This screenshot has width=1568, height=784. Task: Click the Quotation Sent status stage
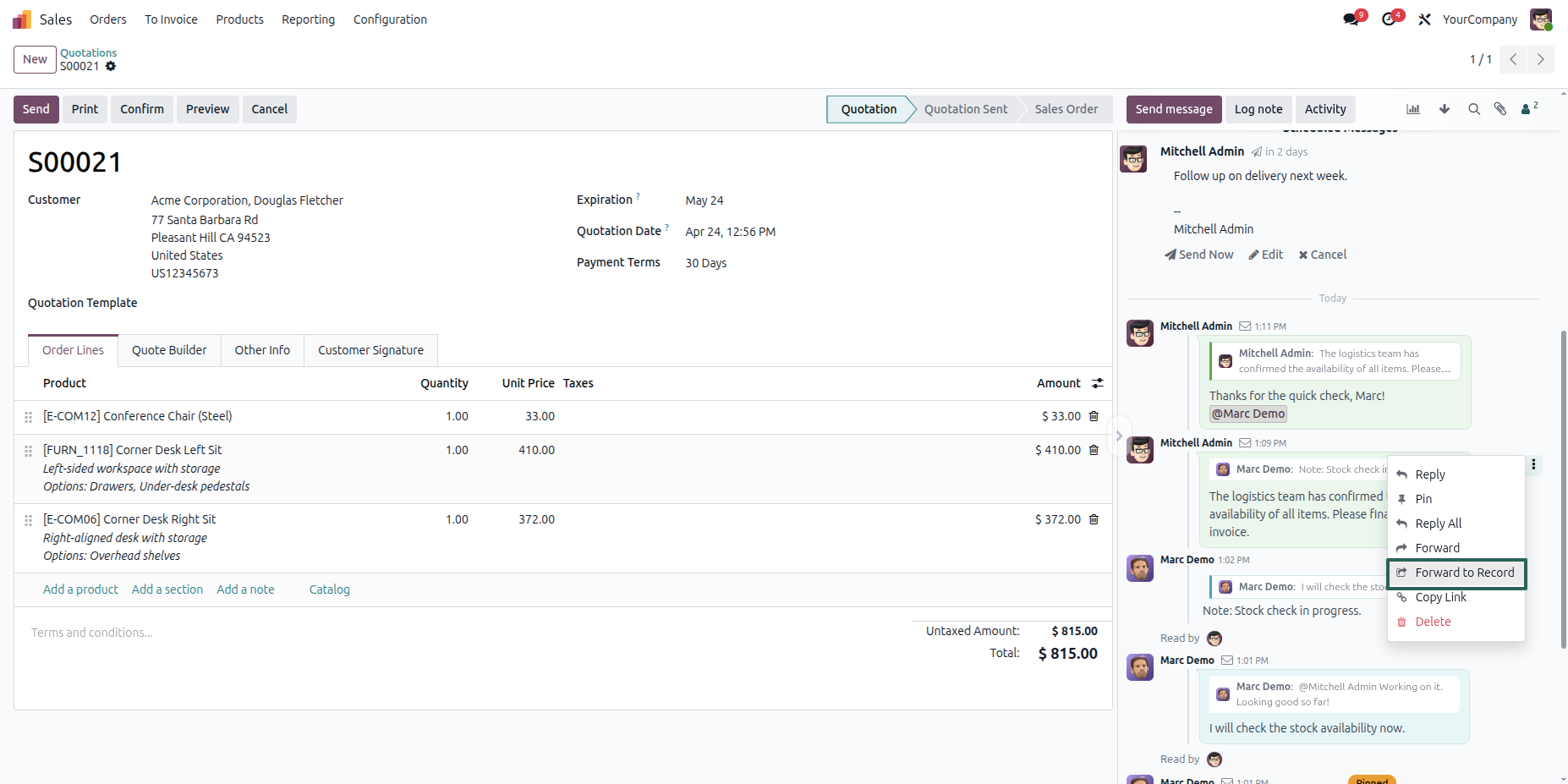pos(966,109)
